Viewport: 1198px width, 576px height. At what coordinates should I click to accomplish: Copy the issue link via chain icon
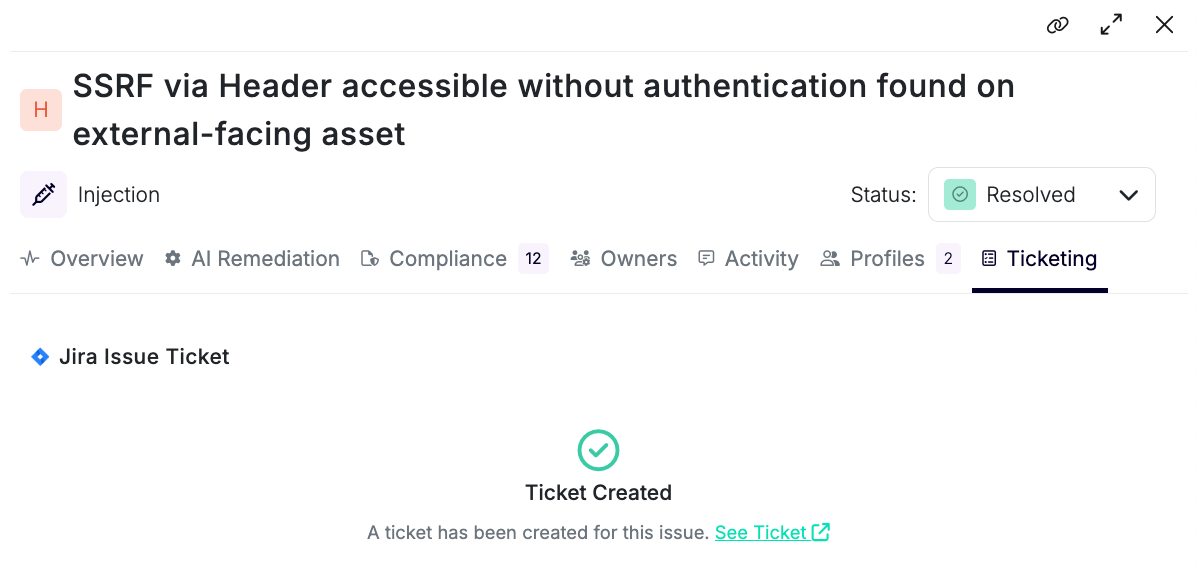1057,25
